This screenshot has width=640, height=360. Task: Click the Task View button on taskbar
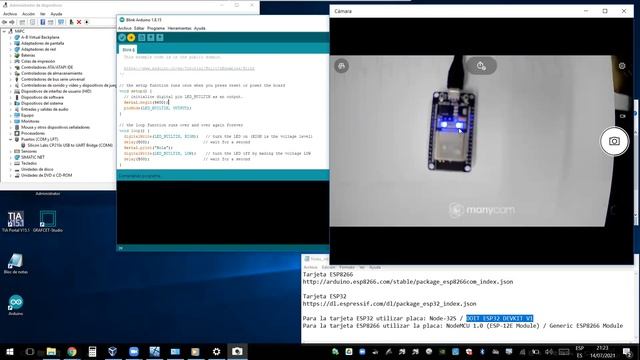(x=30, y=351)
